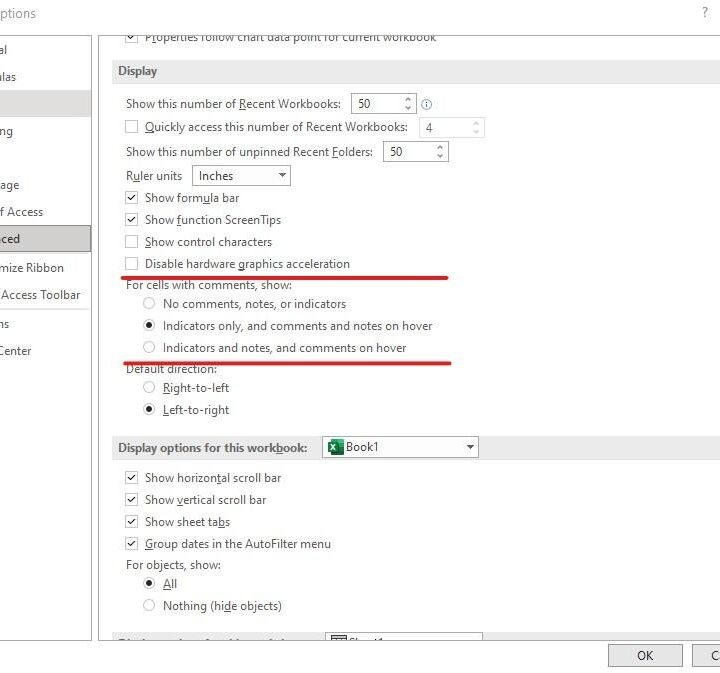The width and height of the screenshot is (720, 673).
Task: Click the info icon beside Recent Workbooks
Action: pyautogui.click(x=426, y=105)
